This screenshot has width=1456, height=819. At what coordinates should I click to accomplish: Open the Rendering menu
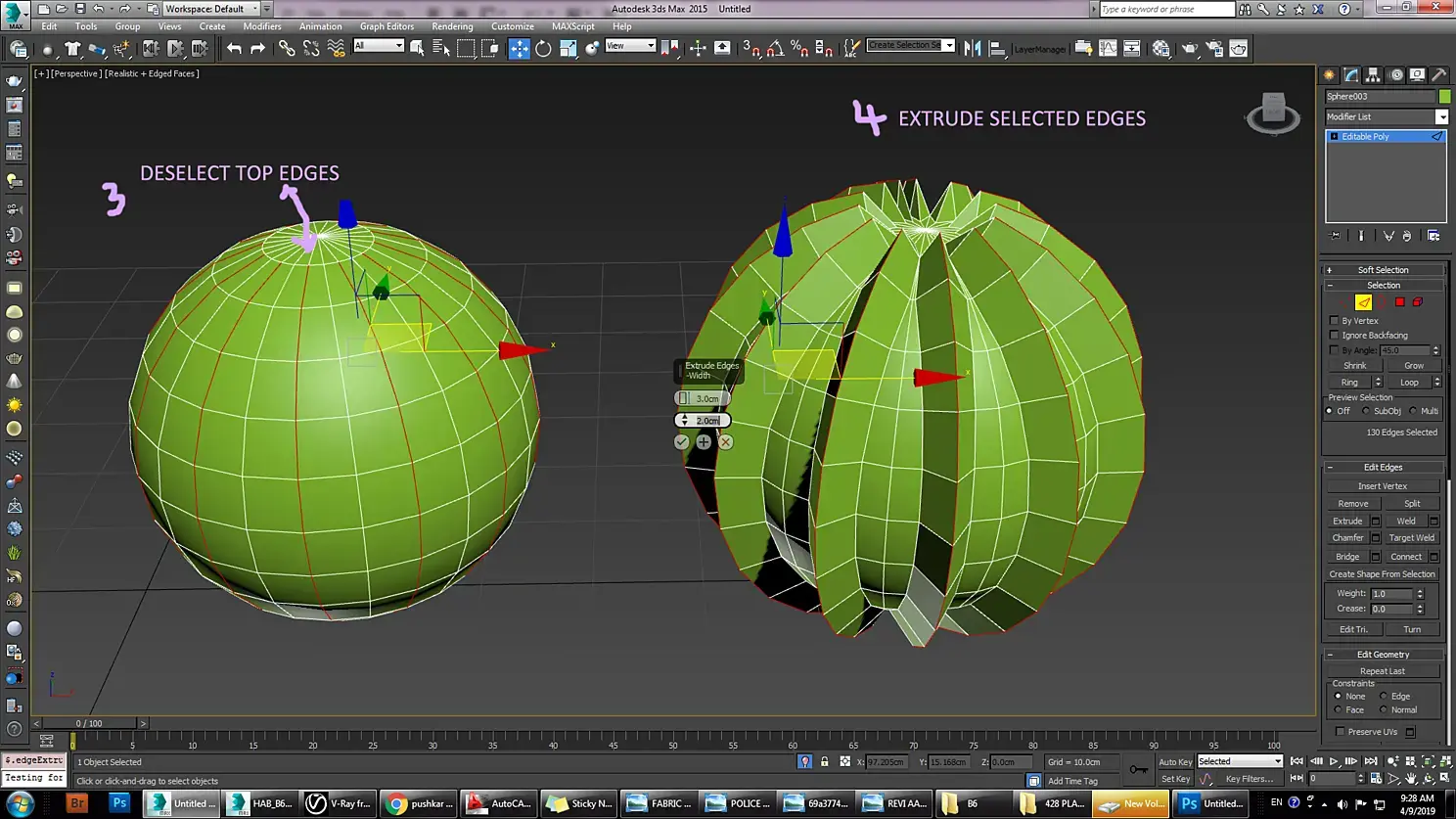[x=452, y=26]
